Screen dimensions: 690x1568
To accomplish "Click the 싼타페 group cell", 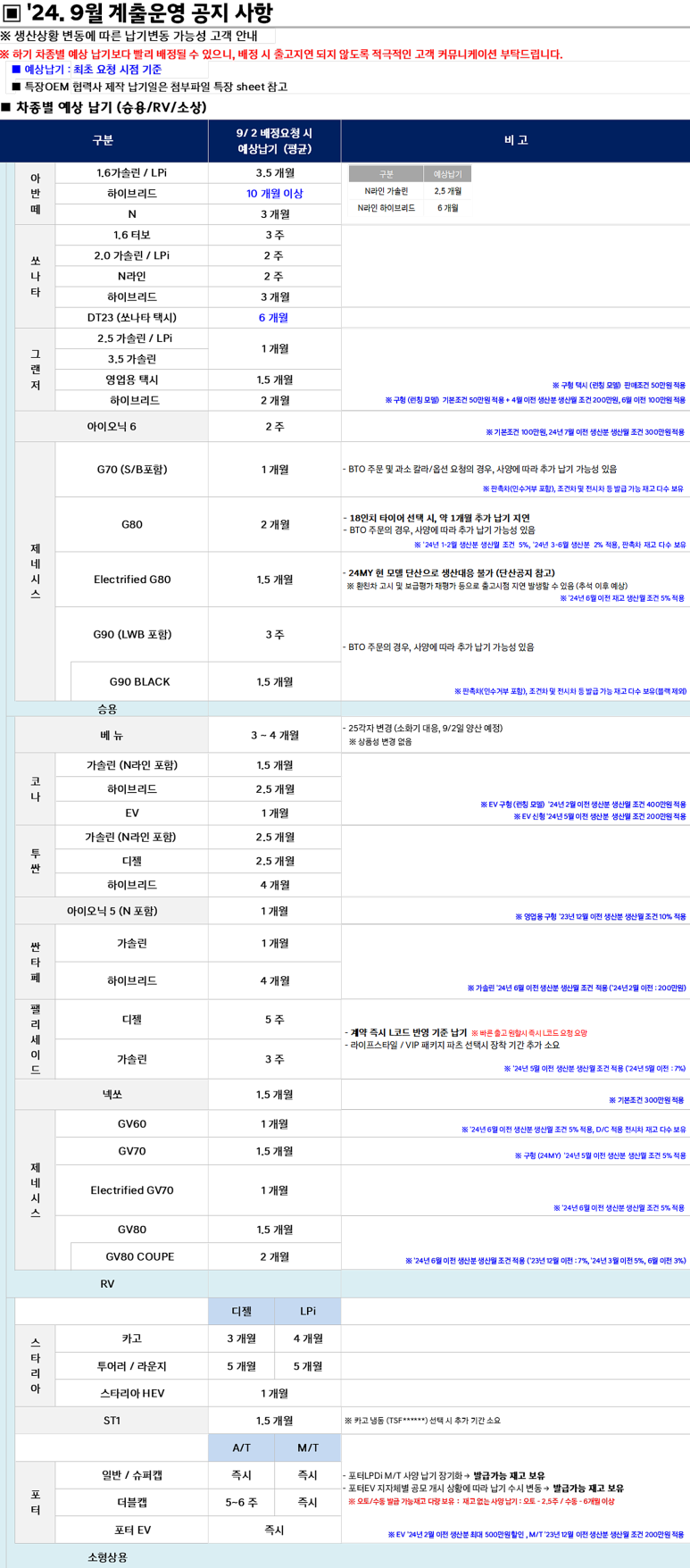I will (36, 962).
